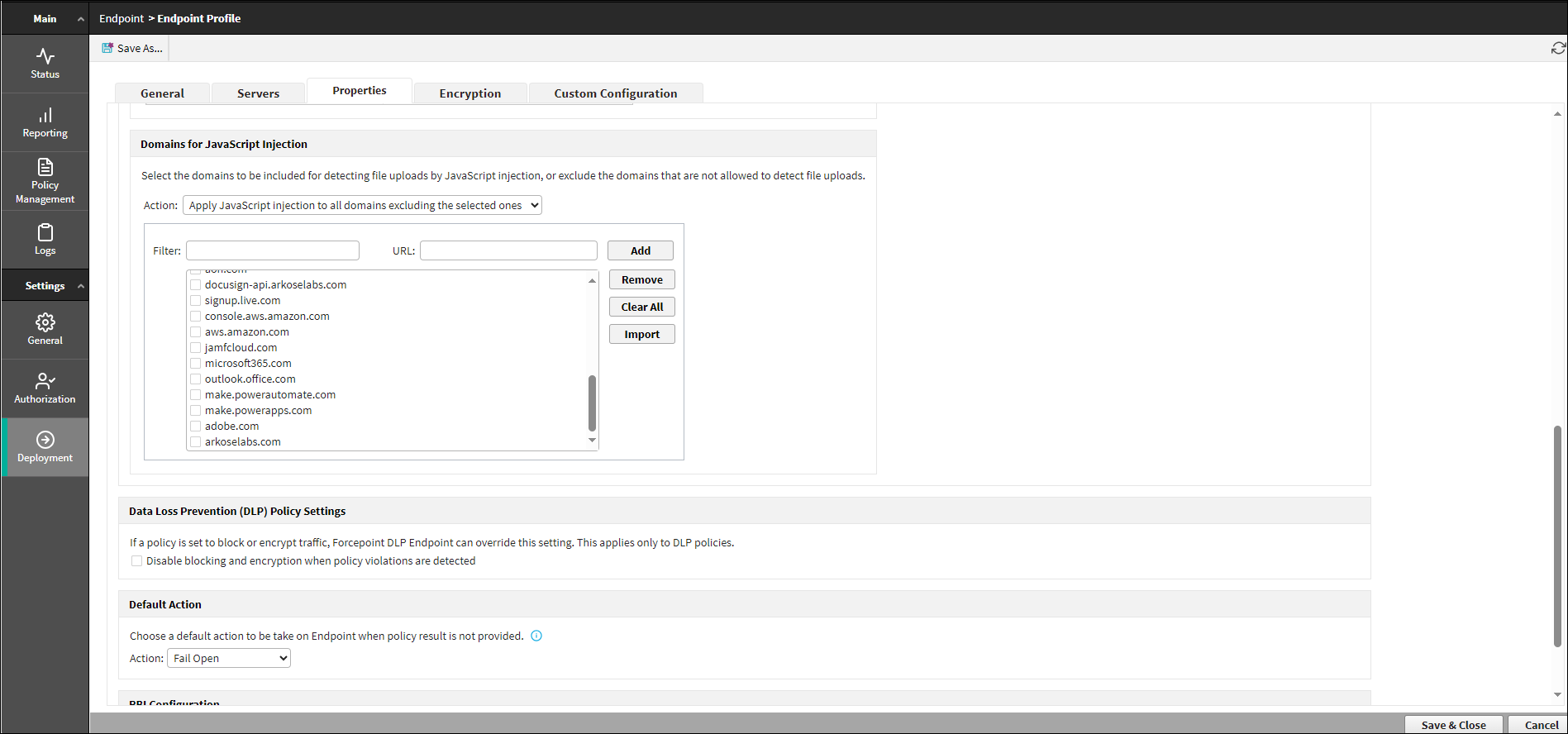Click the refresh icon at top right
Screen dimensions: 1568x734
click(1558, 49)
